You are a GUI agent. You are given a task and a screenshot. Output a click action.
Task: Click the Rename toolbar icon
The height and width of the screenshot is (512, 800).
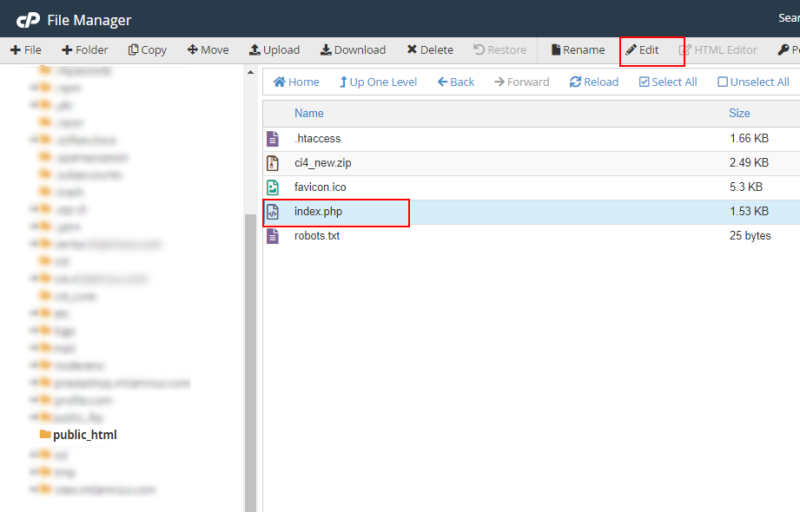(x=557, y=50)
